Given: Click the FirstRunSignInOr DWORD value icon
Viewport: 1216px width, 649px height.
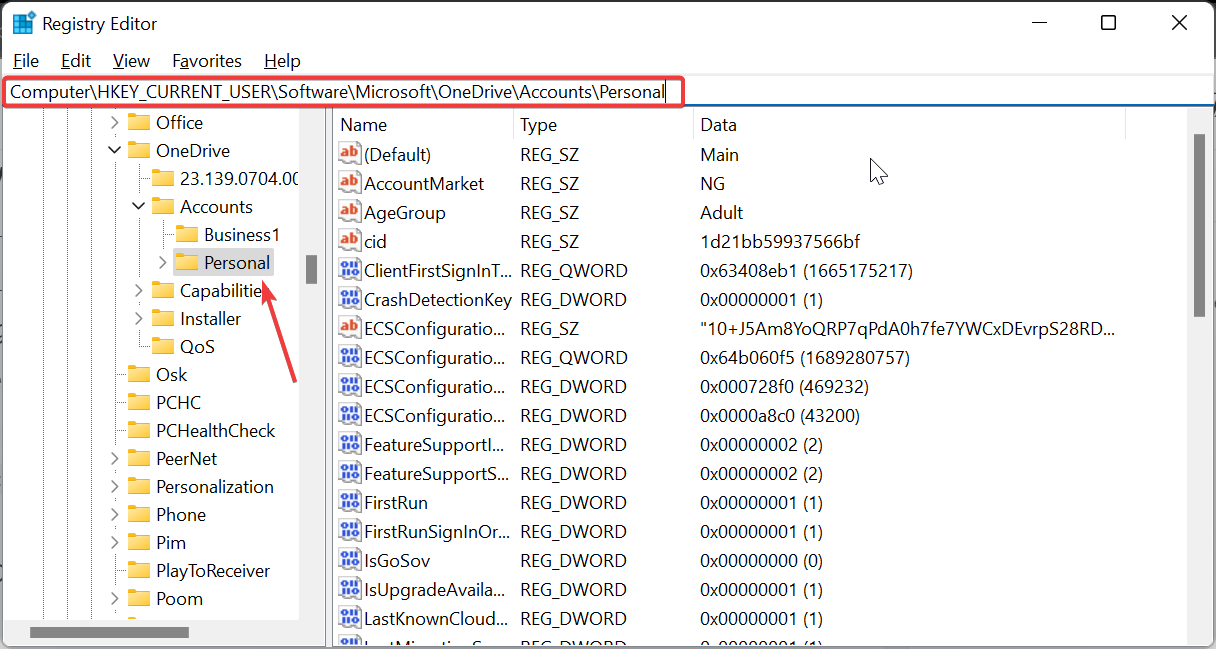Looking at the screenshot, I should point(349,531).
